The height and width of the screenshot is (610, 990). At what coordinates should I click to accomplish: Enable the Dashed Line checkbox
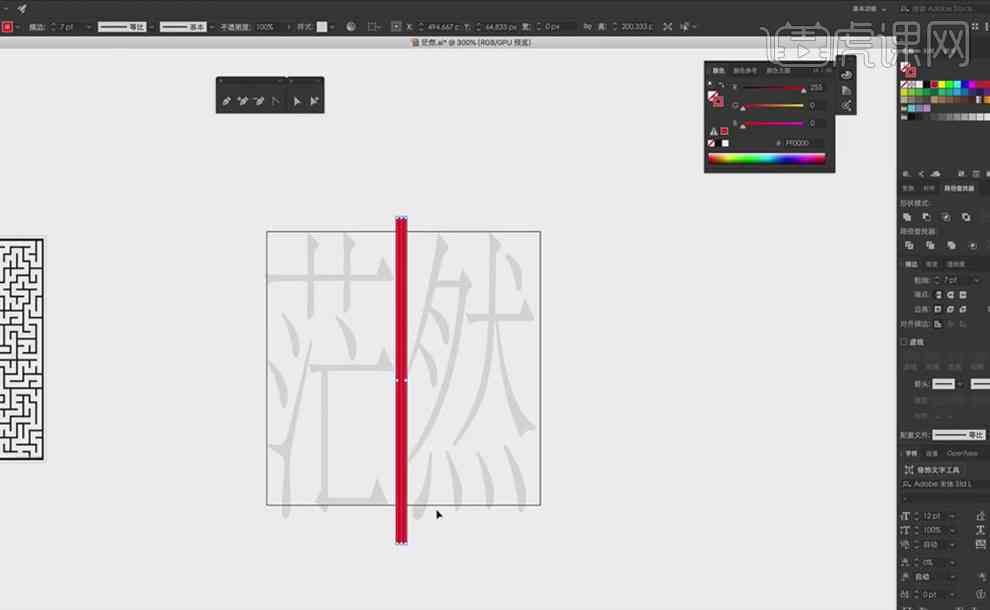coord(904,342)
